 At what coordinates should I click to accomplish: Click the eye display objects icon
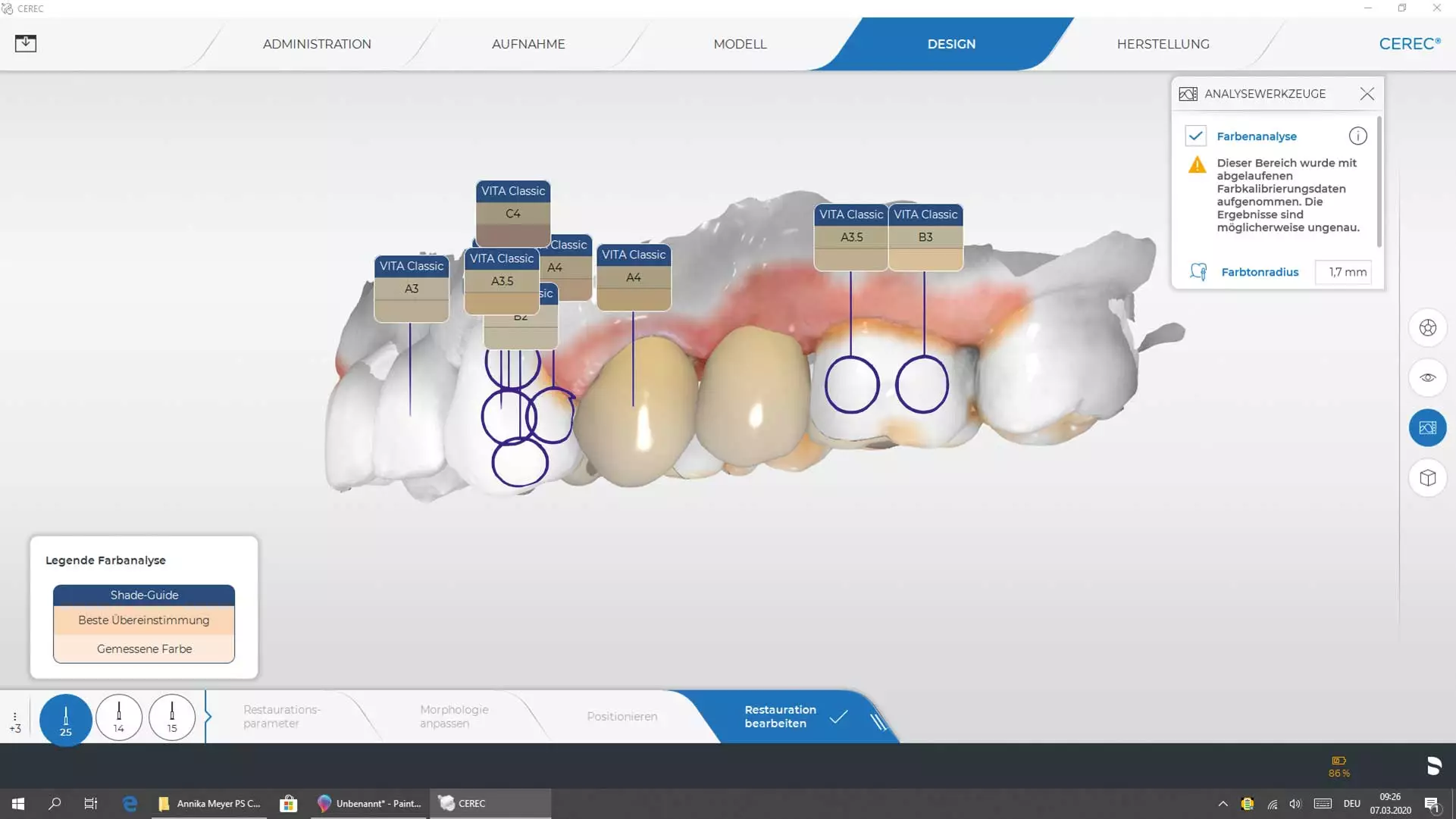click(1427, 377)
